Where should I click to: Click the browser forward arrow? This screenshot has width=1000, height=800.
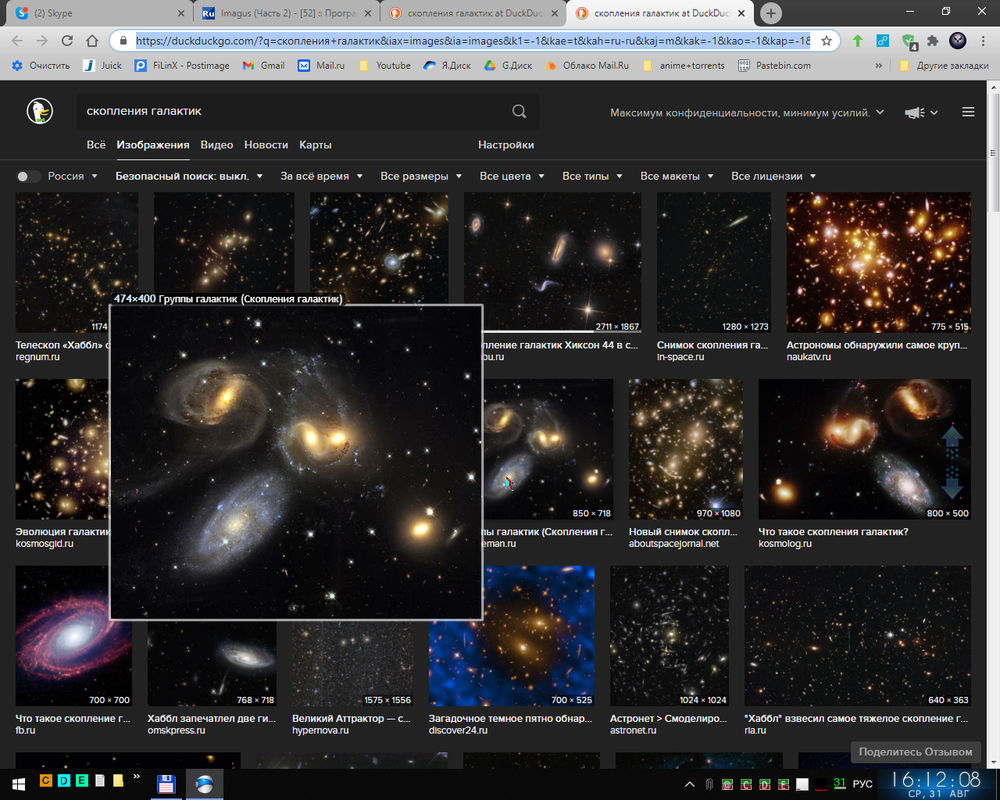point(42,41)
